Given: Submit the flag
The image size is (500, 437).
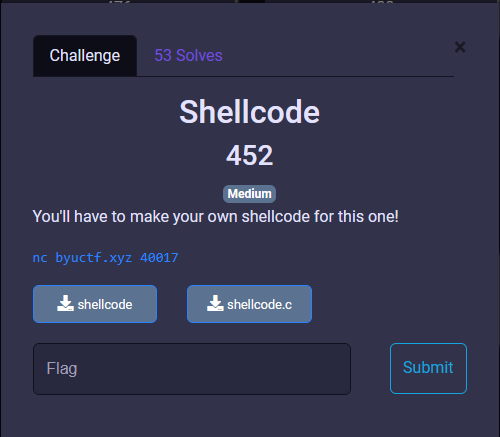Looking at the screenshot, I should click(x=428, y=368).
